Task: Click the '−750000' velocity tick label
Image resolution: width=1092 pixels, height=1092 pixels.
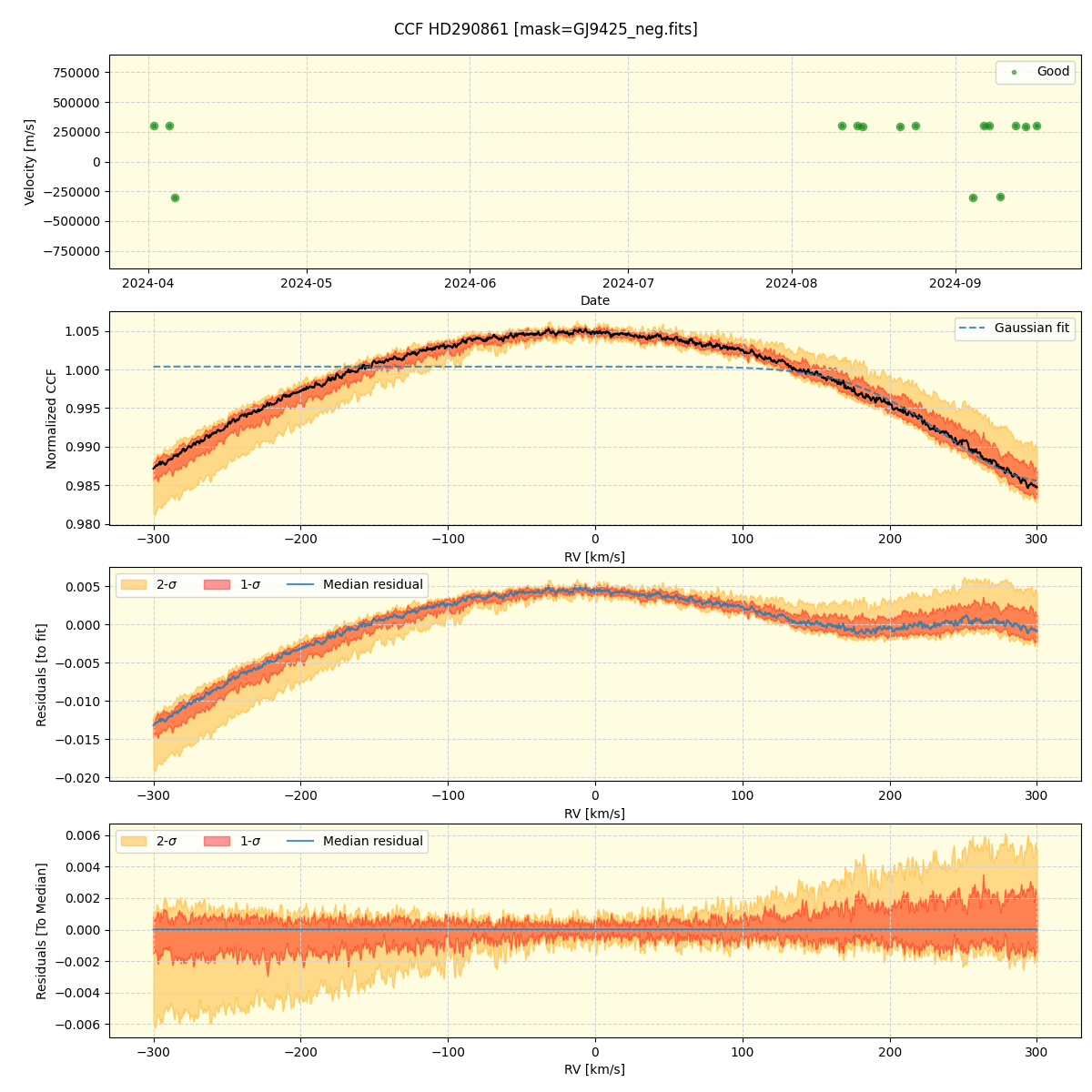Action: point(73,251)
